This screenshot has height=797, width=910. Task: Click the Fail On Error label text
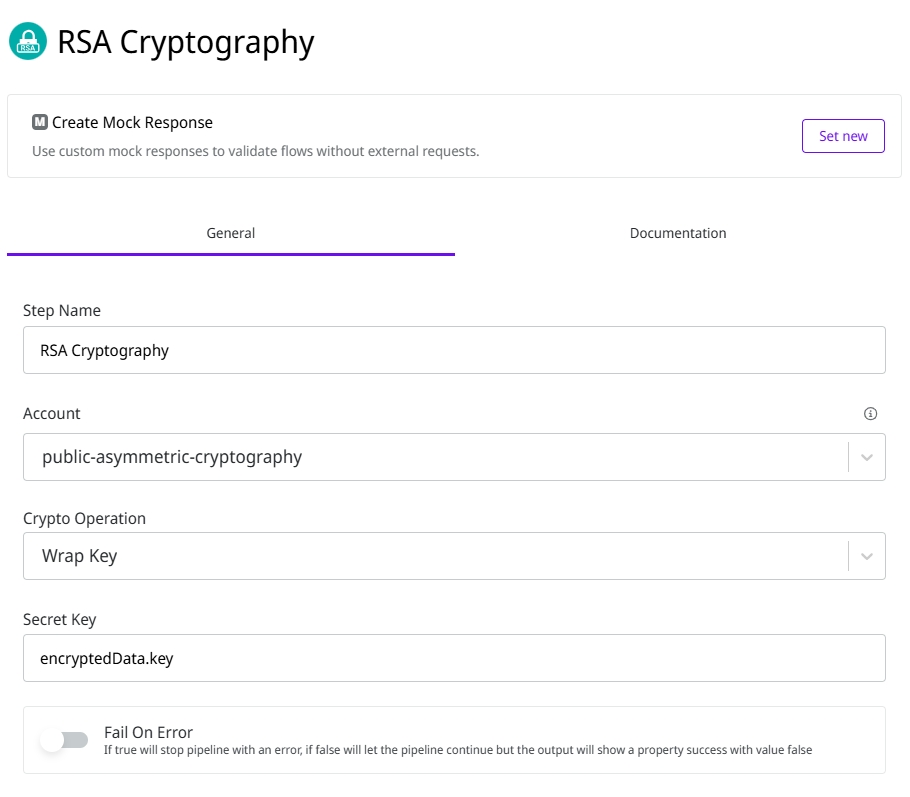pyautogui.click(x=148, y=732)
